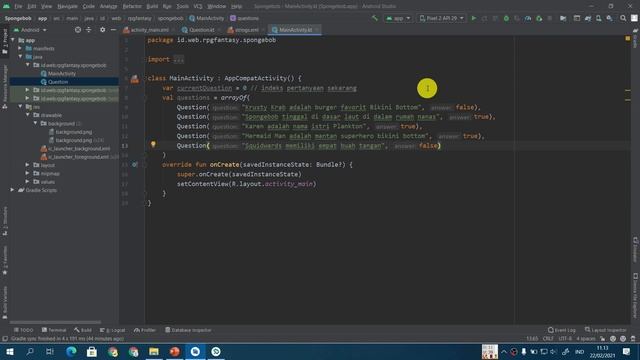The width and height of the screenshot is (640, 360).
Task: Open the Event Log
Action: 562,330
